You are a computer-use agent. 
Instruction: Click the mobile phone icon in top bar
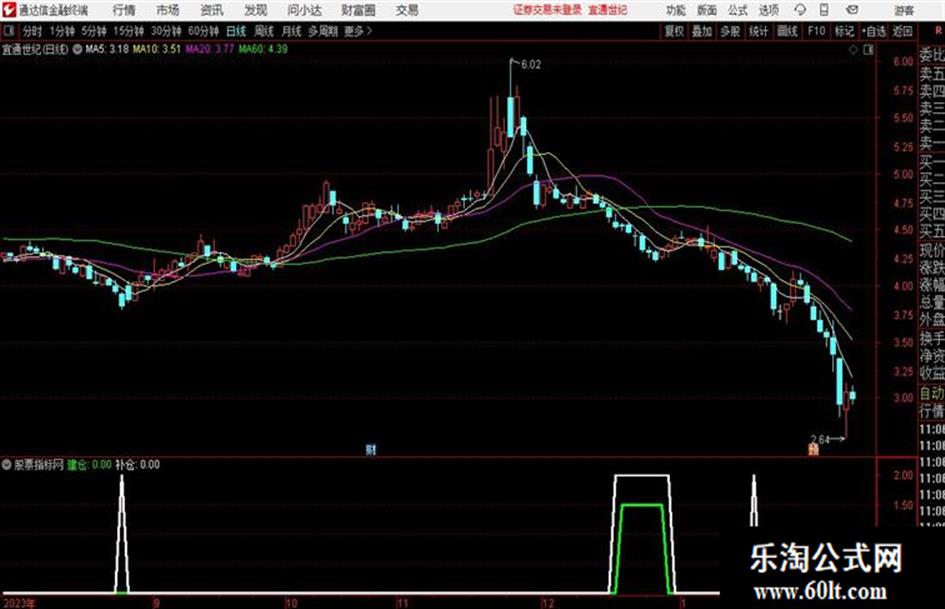click(824, 10)
